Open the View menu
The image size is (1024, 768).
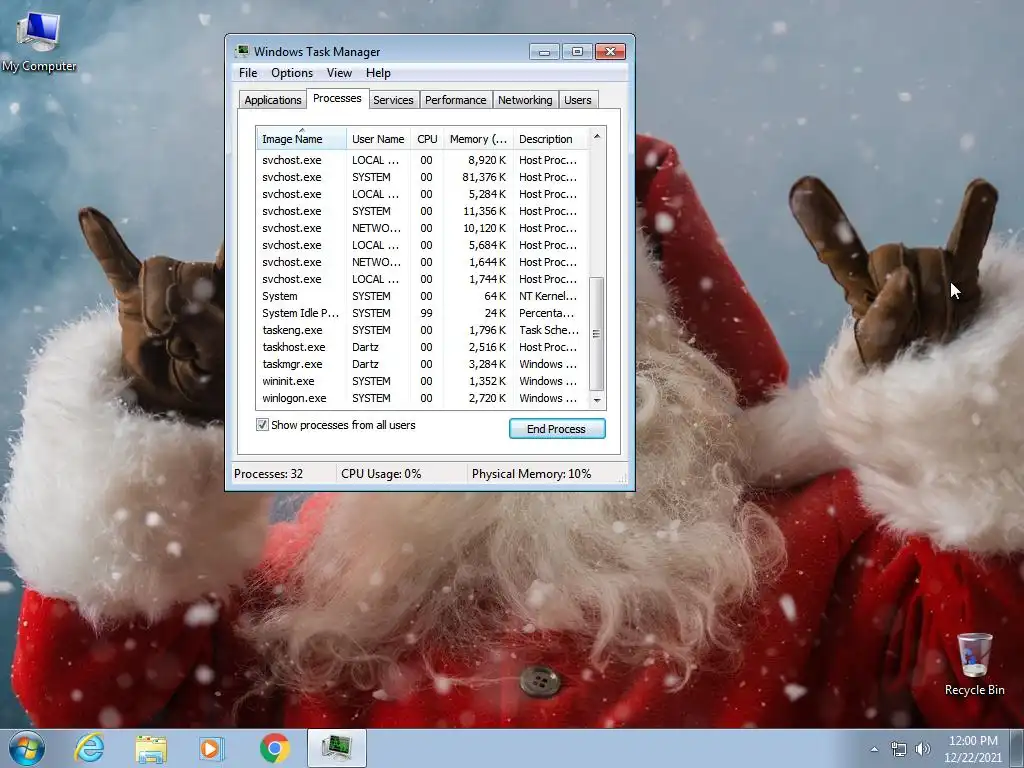[339, 73]
